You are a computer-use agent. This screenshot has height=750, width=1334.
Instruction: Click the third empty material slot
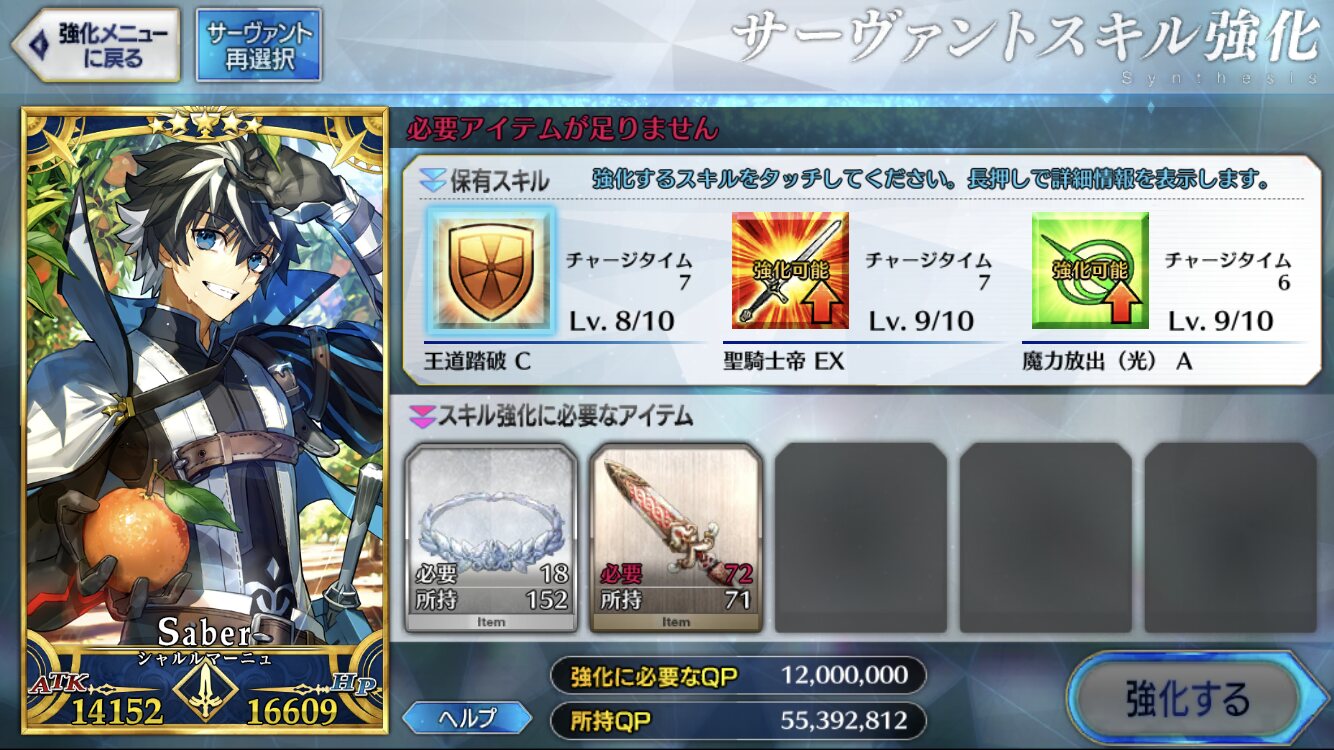coord(861,538)
